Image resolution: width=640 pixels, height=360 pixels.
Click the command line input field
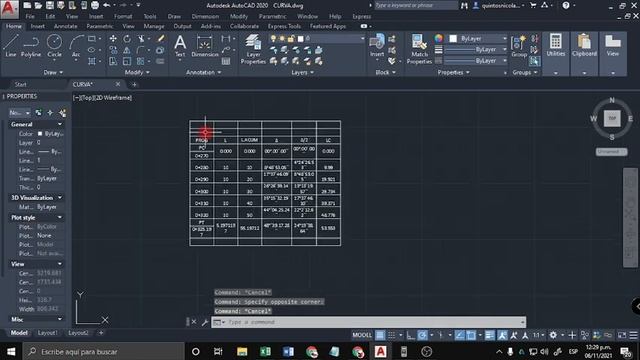369,322
